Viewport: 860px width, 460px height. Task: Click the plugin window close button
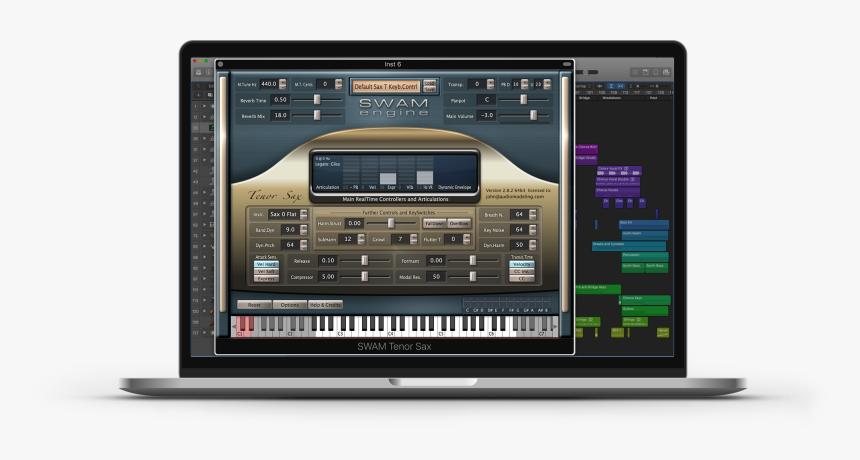coord(220,64)
